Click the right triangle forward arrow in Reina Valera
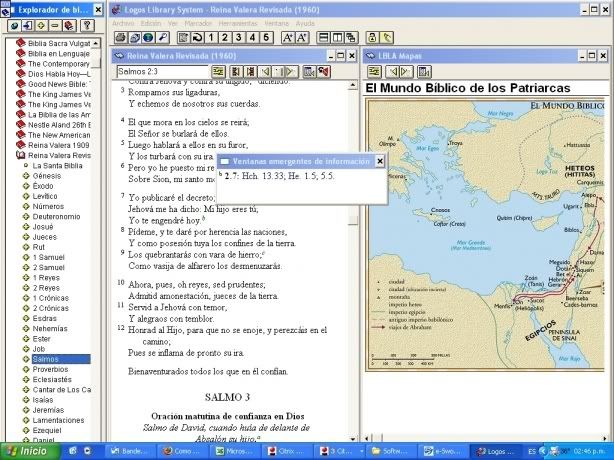The image size is (614, 460). pyautogui.click(x=290, y=72)
